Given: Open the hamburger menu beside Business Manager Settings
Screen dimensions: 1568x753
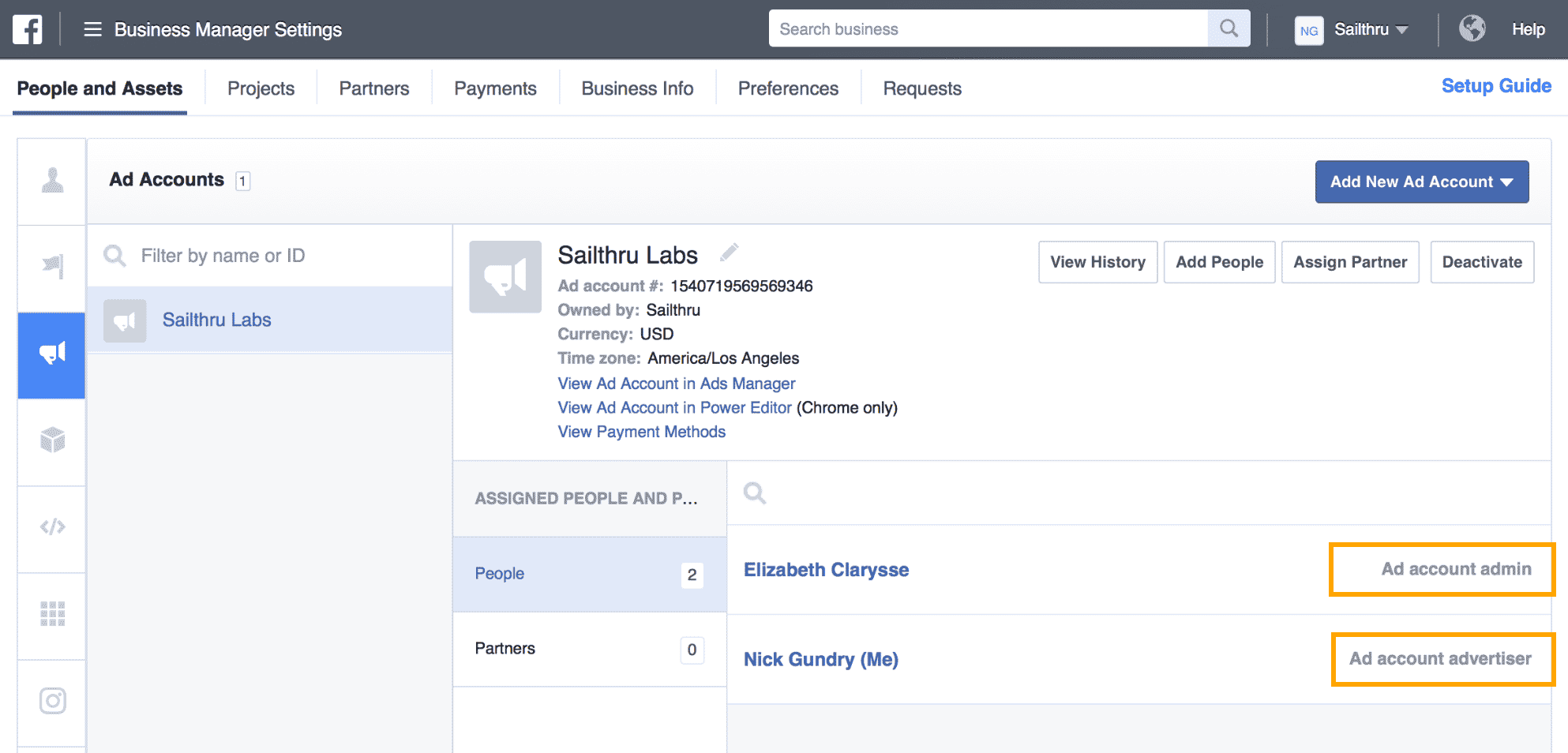Looking at the screenshot, I should tap(92, 29).
